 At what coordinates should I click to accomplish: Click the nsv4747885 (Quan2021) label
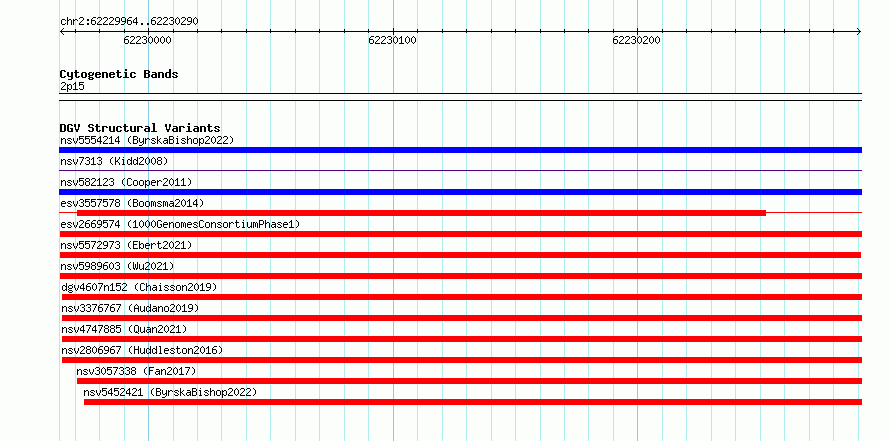click(124, 329)
